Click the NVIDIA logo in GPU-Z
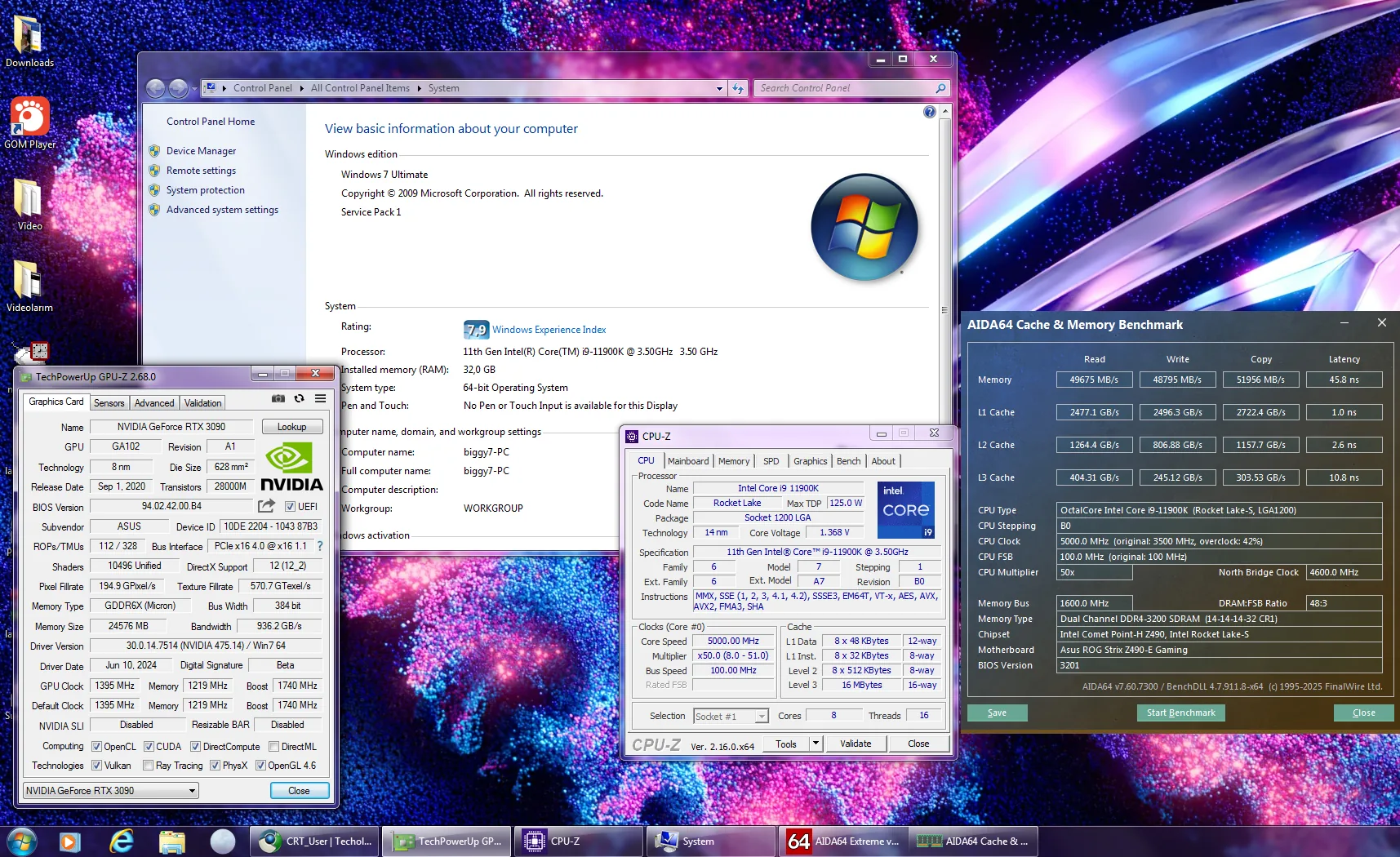Screen dimensions: 1400x857 (x=291, y=466)
